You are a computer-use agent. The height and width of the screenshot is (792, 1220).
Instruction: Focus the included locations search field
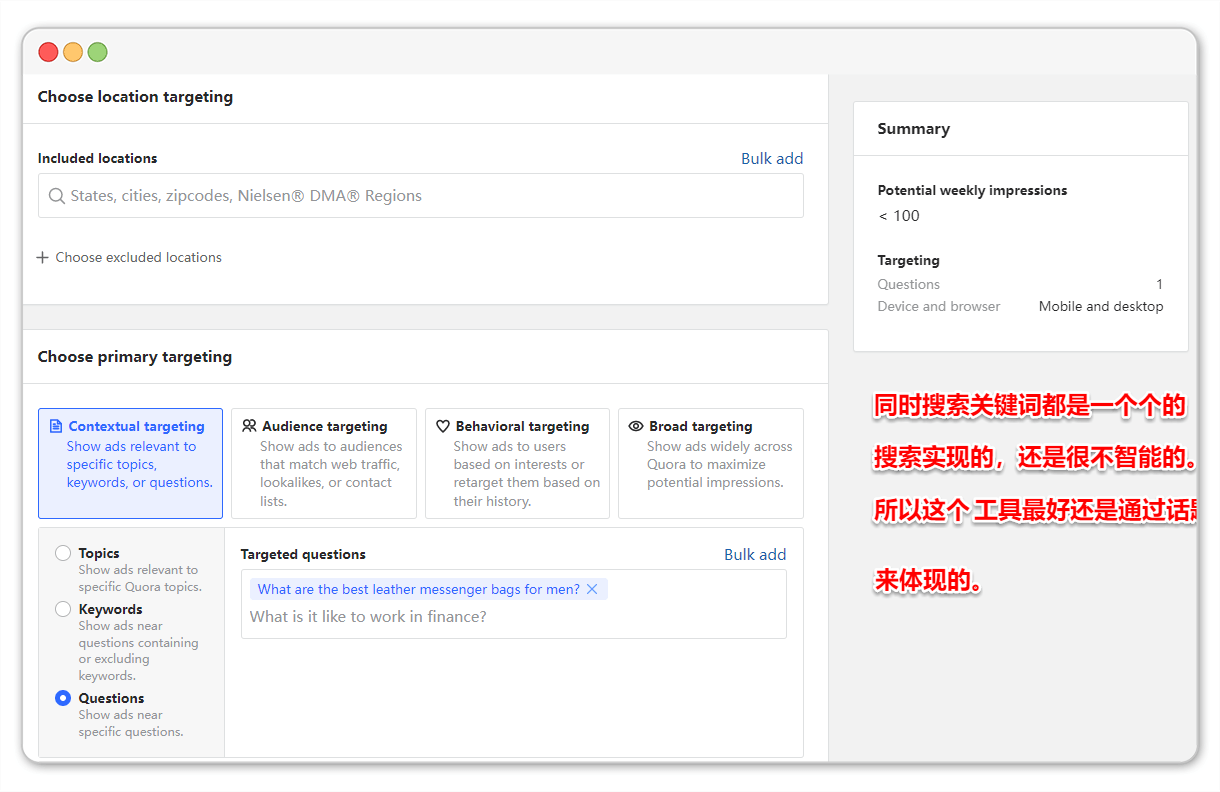click(x=430, y=196)
